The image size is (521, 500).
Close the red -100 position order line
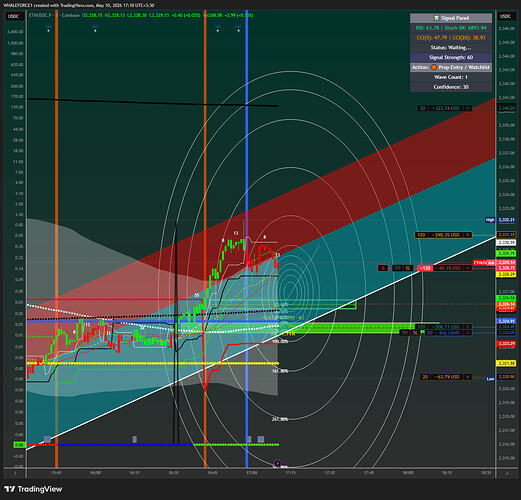pyautogui.click(x=468, y=268)
